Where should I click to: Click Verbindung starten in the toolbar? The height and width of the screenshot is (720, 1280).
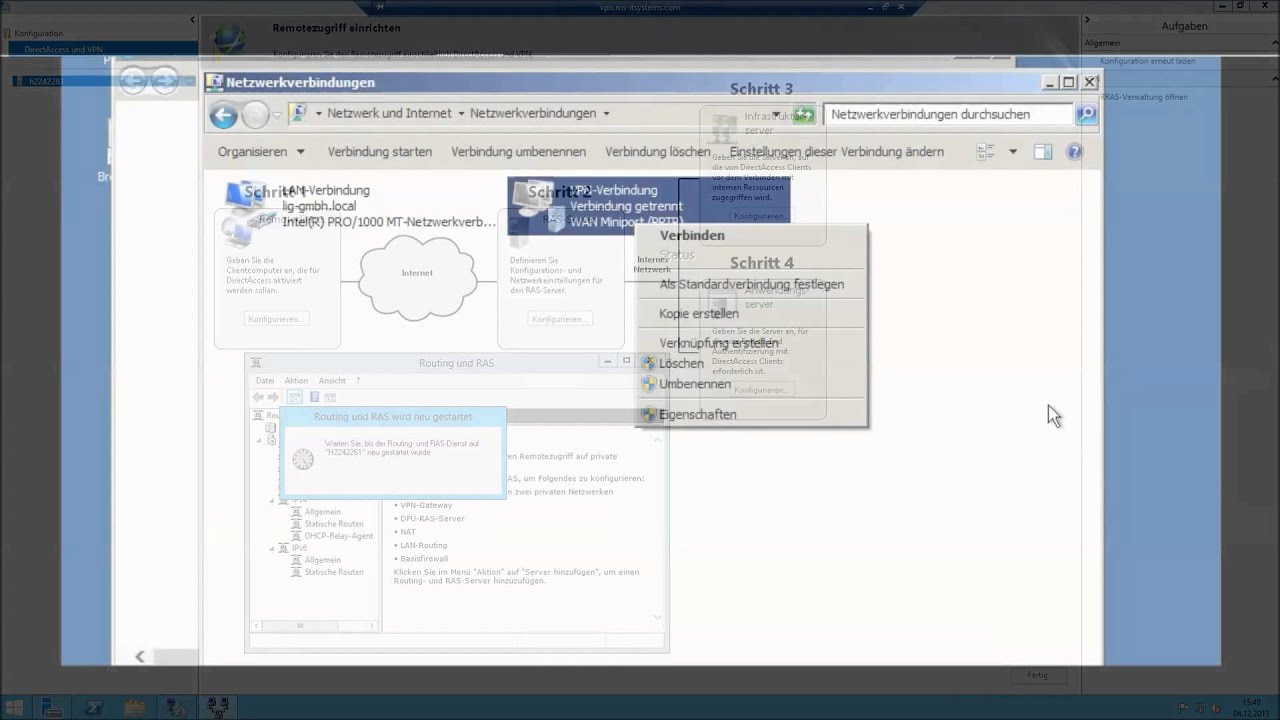point(380,152)
